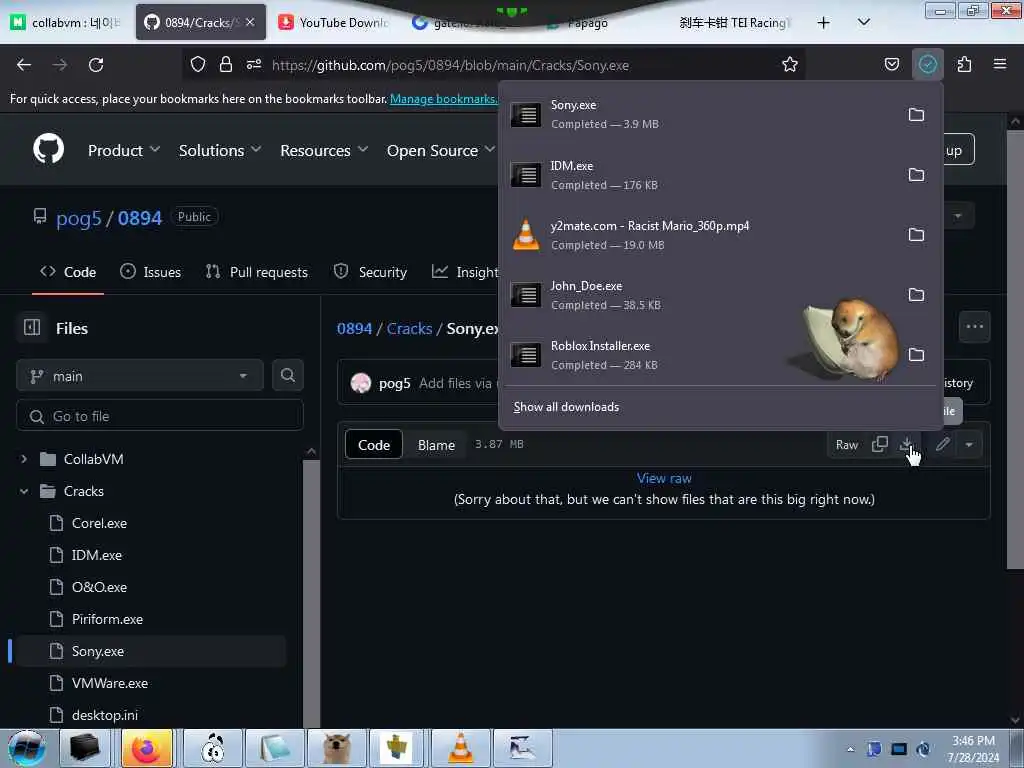
Task: Click the Raw button
Action: [x=846, y=445]
